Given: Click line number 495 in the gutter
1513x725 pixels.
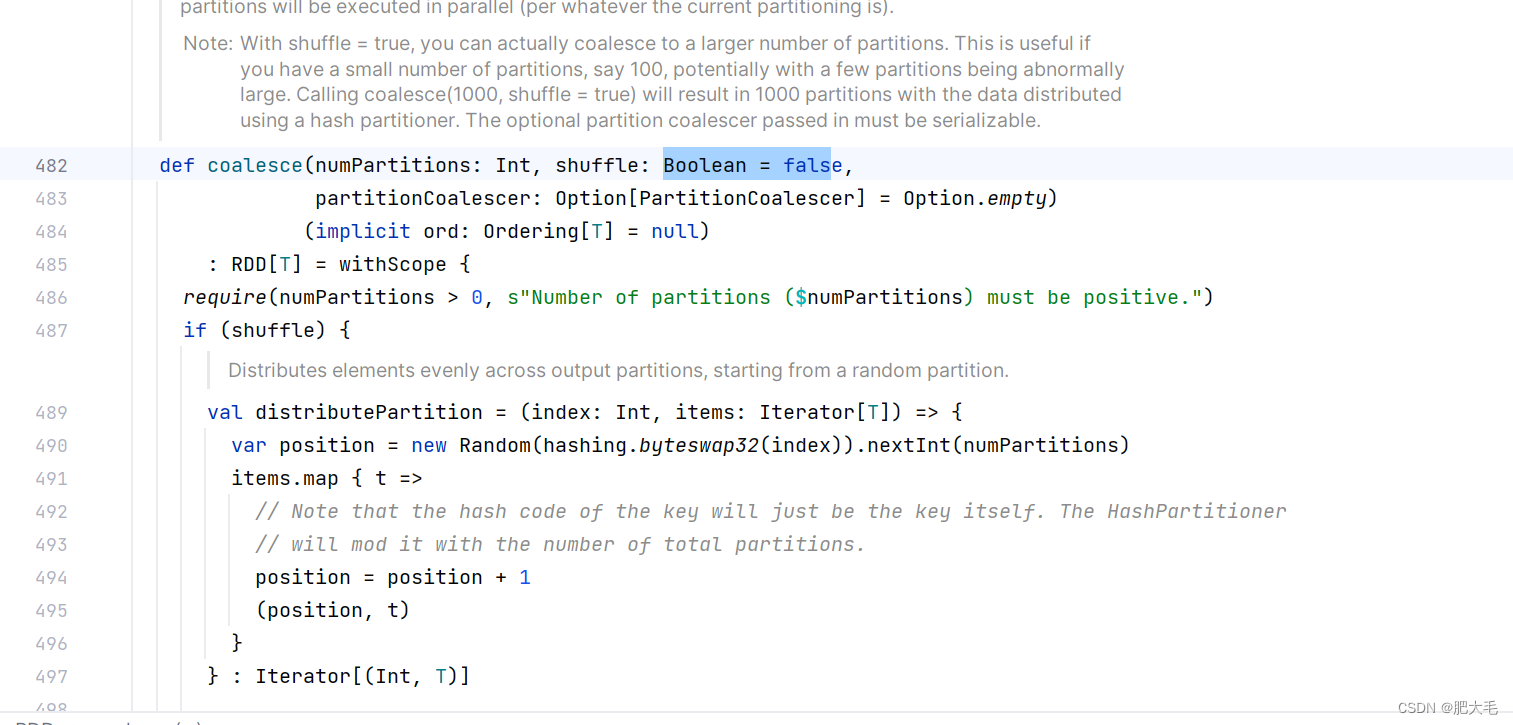Looking at the screenshot, I should (x=51, y=611).
